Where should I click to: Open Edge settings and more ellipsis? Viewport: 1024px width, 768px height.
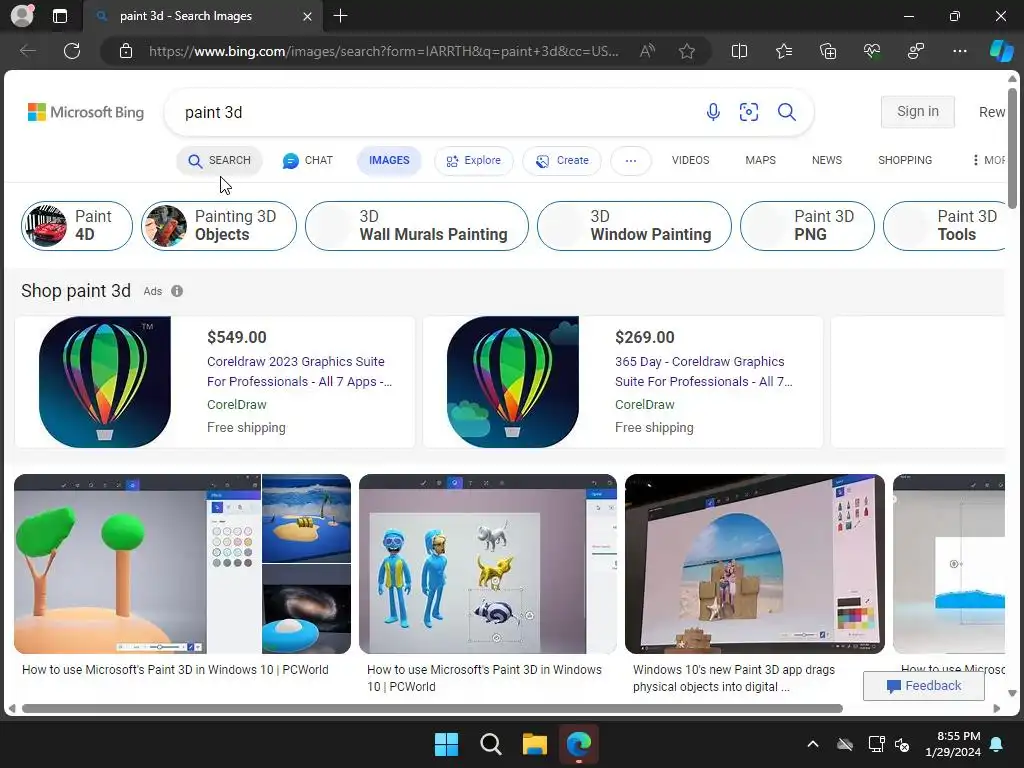pos(959,51)
